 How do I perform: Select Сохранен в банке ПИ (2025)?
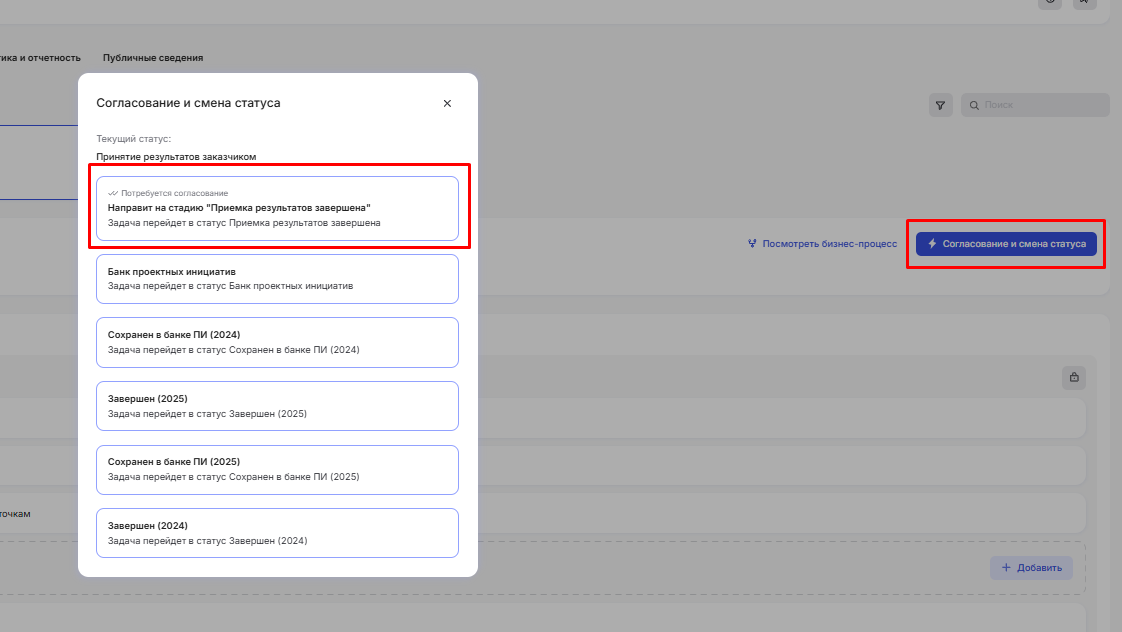tap(277, 469)
